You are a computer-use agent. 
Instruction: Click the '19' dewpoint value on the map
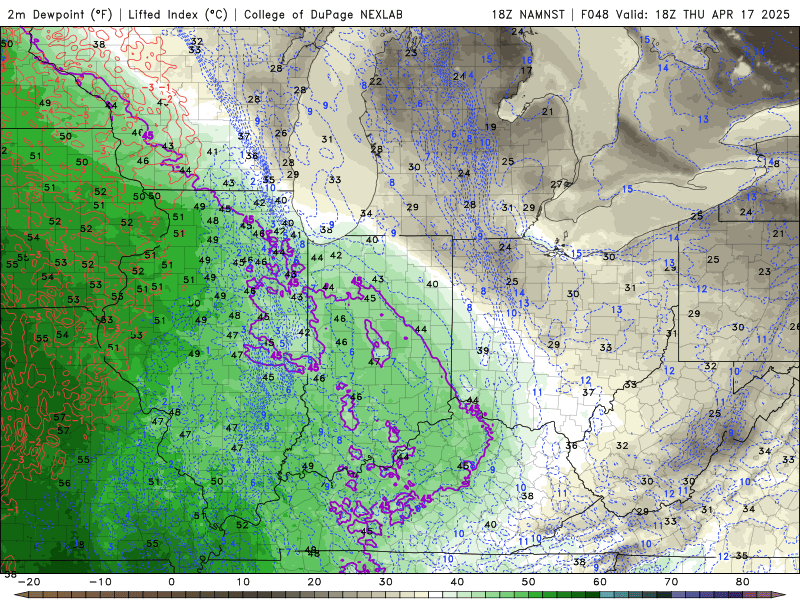click(490, 127)
